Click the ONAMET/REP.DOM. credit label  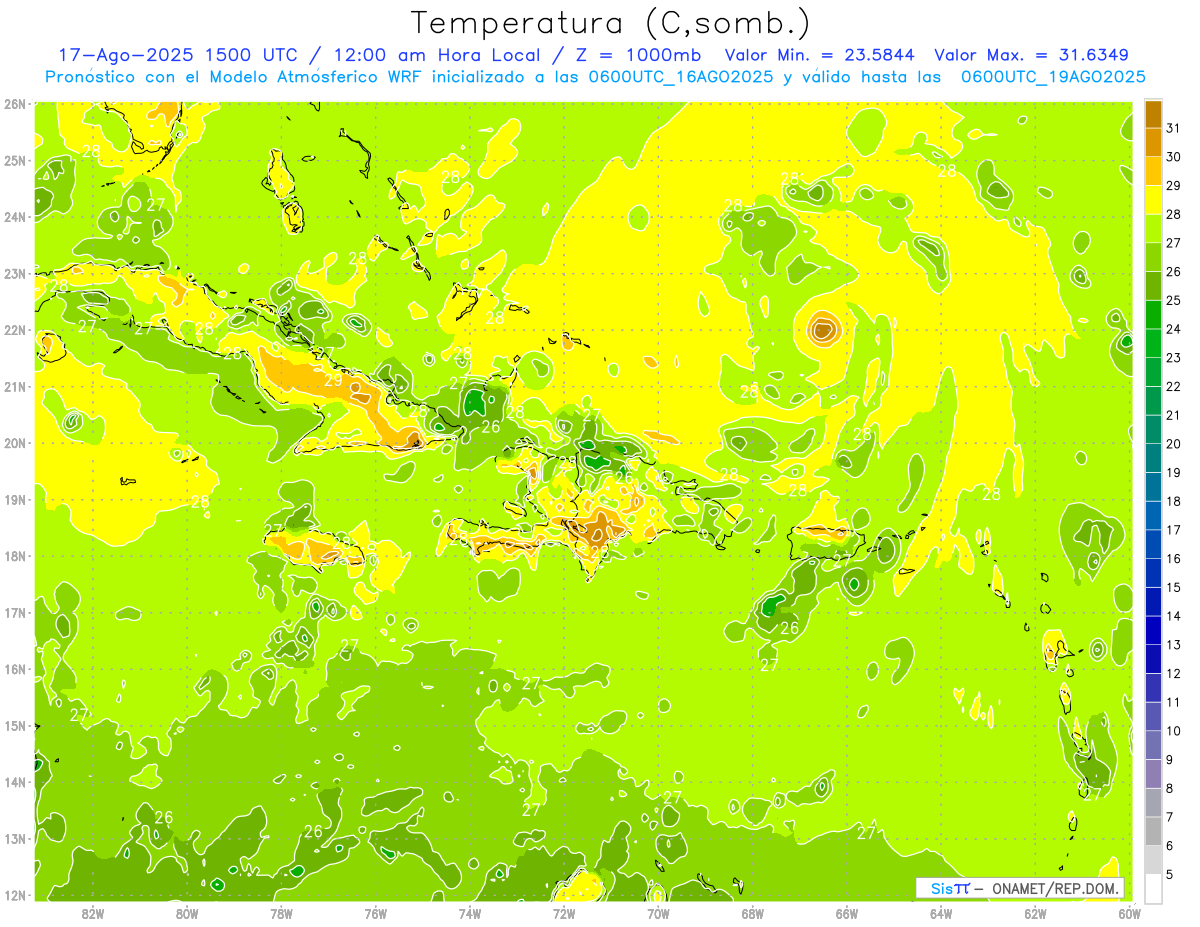(1057, 888)
